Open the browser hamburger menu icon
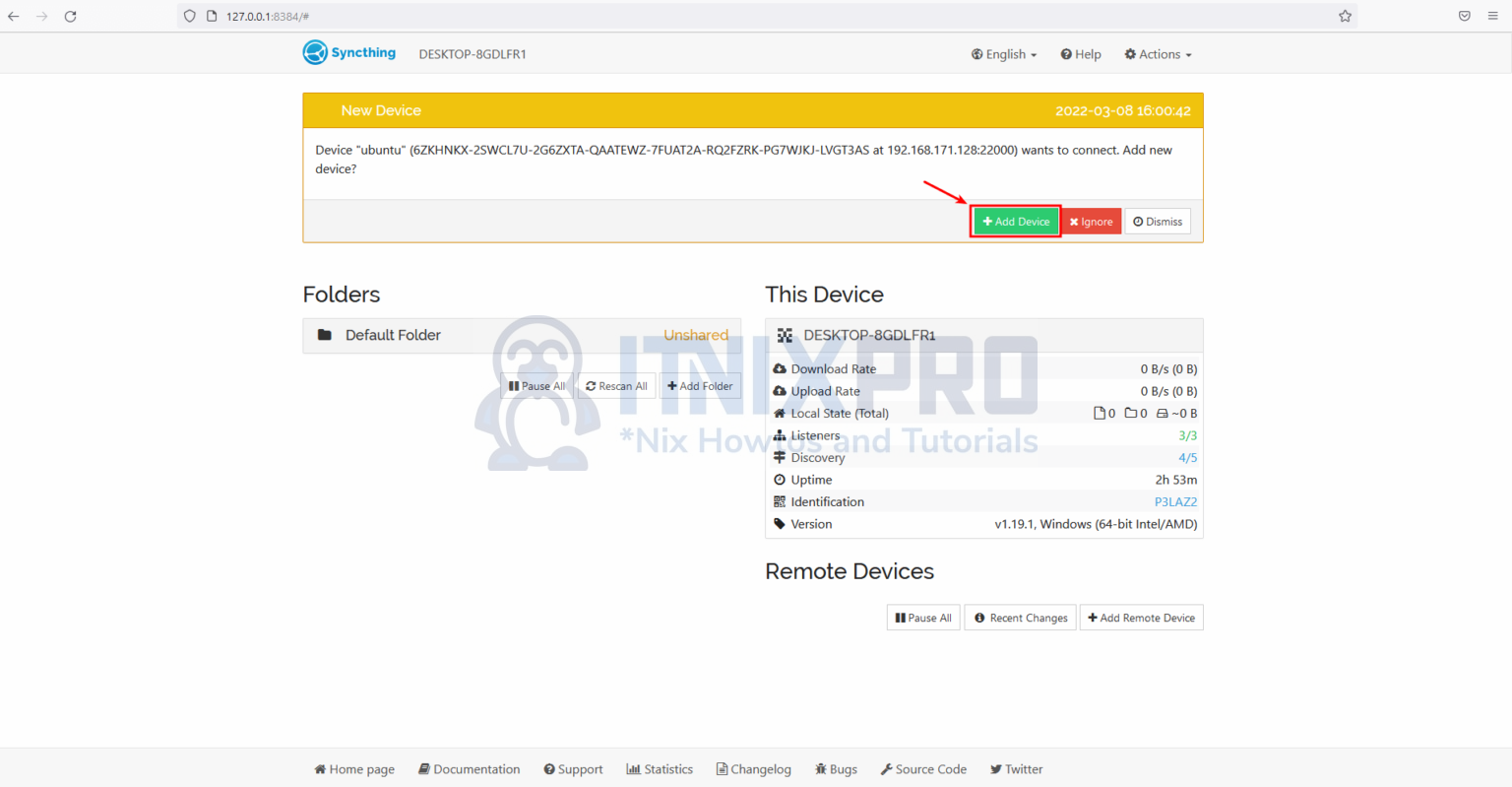1512x787 pixels. tap(1494, 16)
